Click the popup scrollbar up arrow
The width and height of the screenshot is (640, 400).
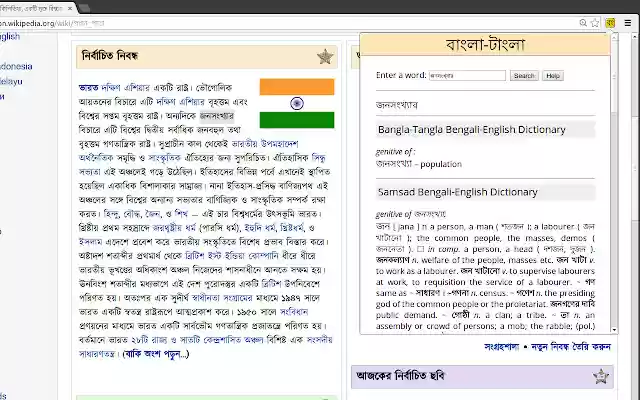pyautogui.click(x=614, y=38)
